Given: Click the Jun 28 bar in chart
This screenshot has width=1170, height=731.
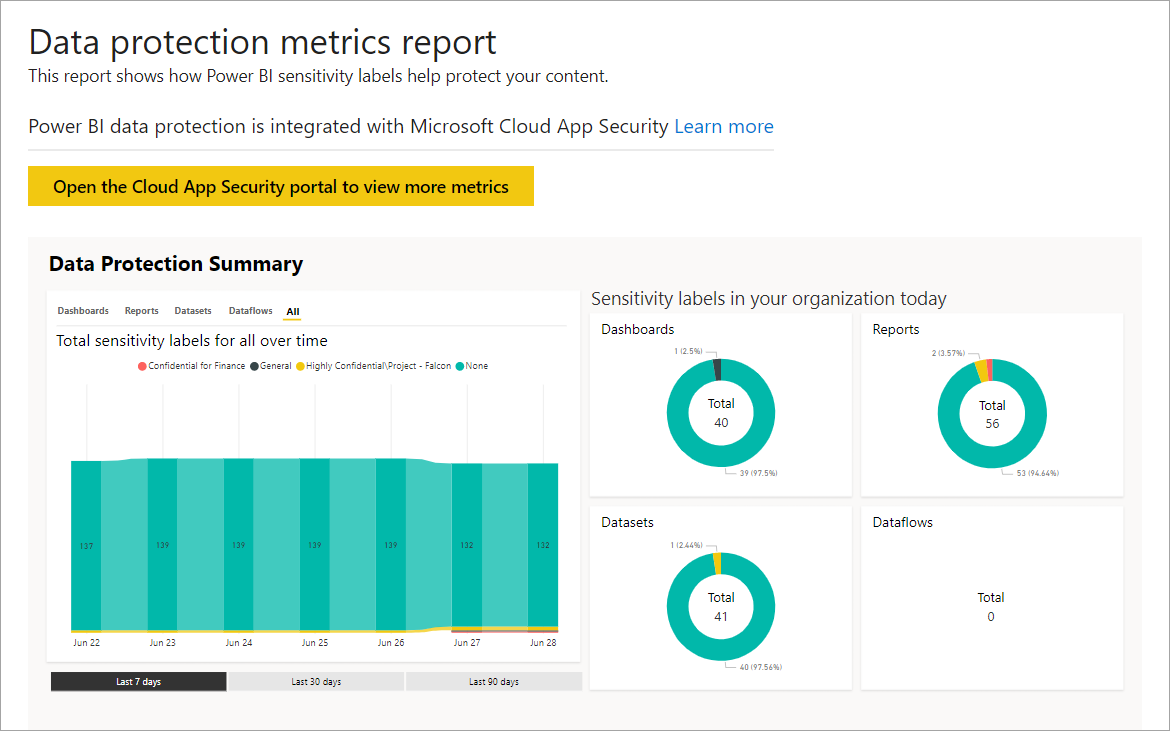Looking at the screenshot, I should [543, 545].
